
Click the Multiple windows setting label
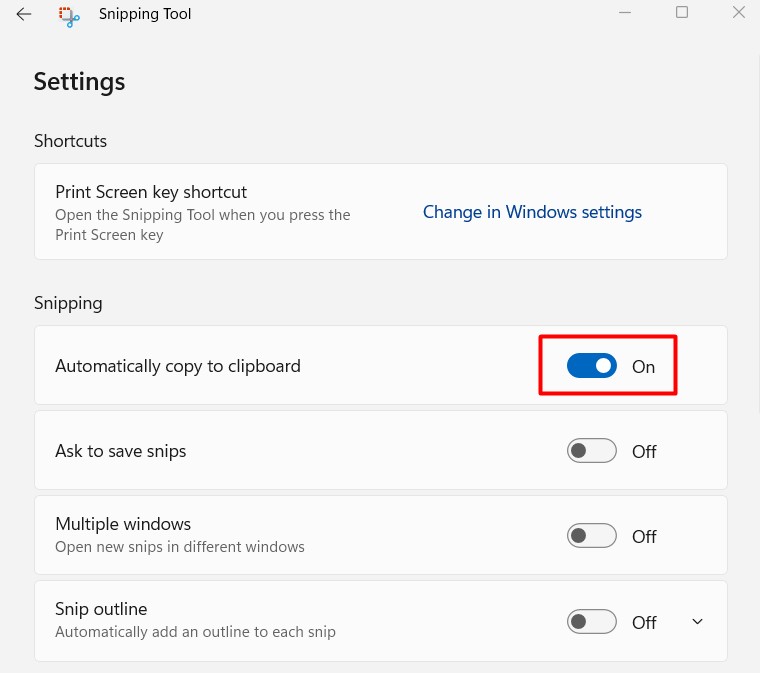point(123,524)
